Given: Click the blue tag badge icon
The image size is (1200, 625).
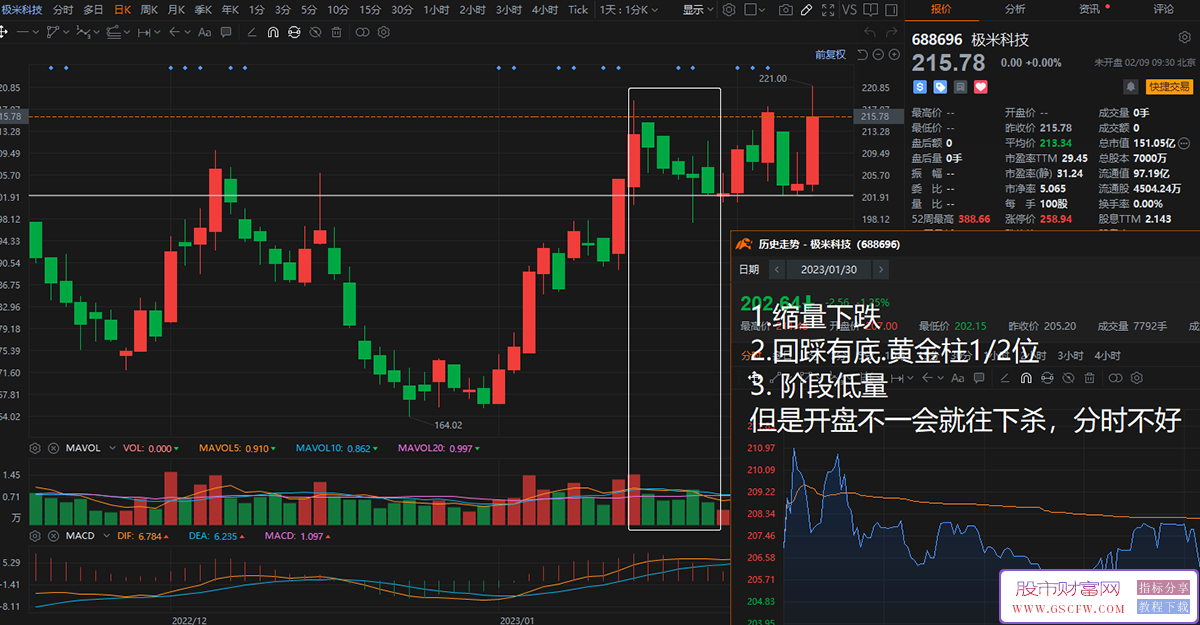Looking at the screenshot, I should (x=940, y=87).
